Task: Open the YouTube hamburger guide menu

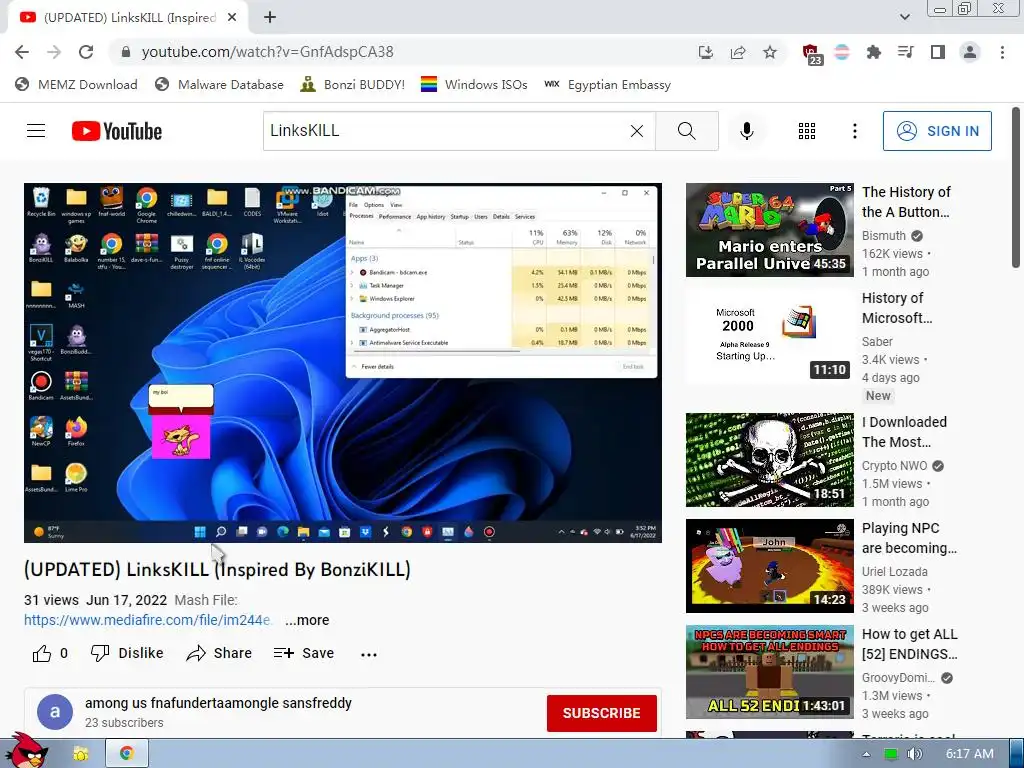Action: point(36,131)
